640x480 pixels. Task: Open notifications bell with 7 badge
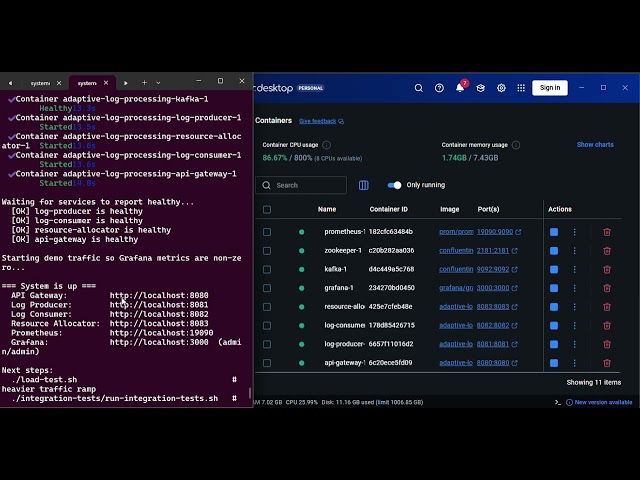click(x=460, y=87)
